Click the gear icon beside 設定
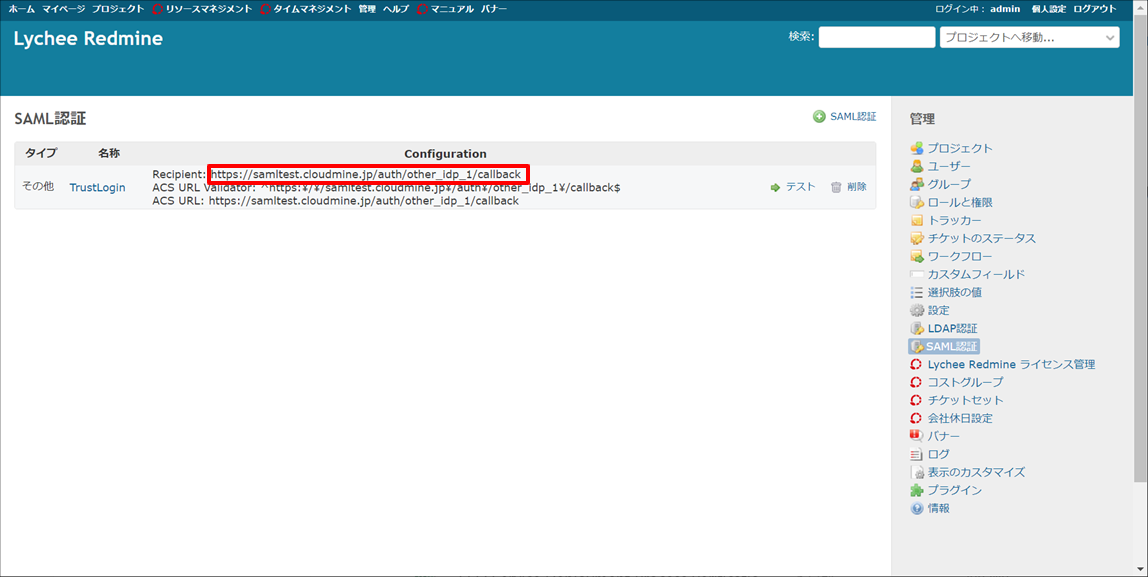The width and height of the screenshot is (1148, 577). click(x=916, y=310)
